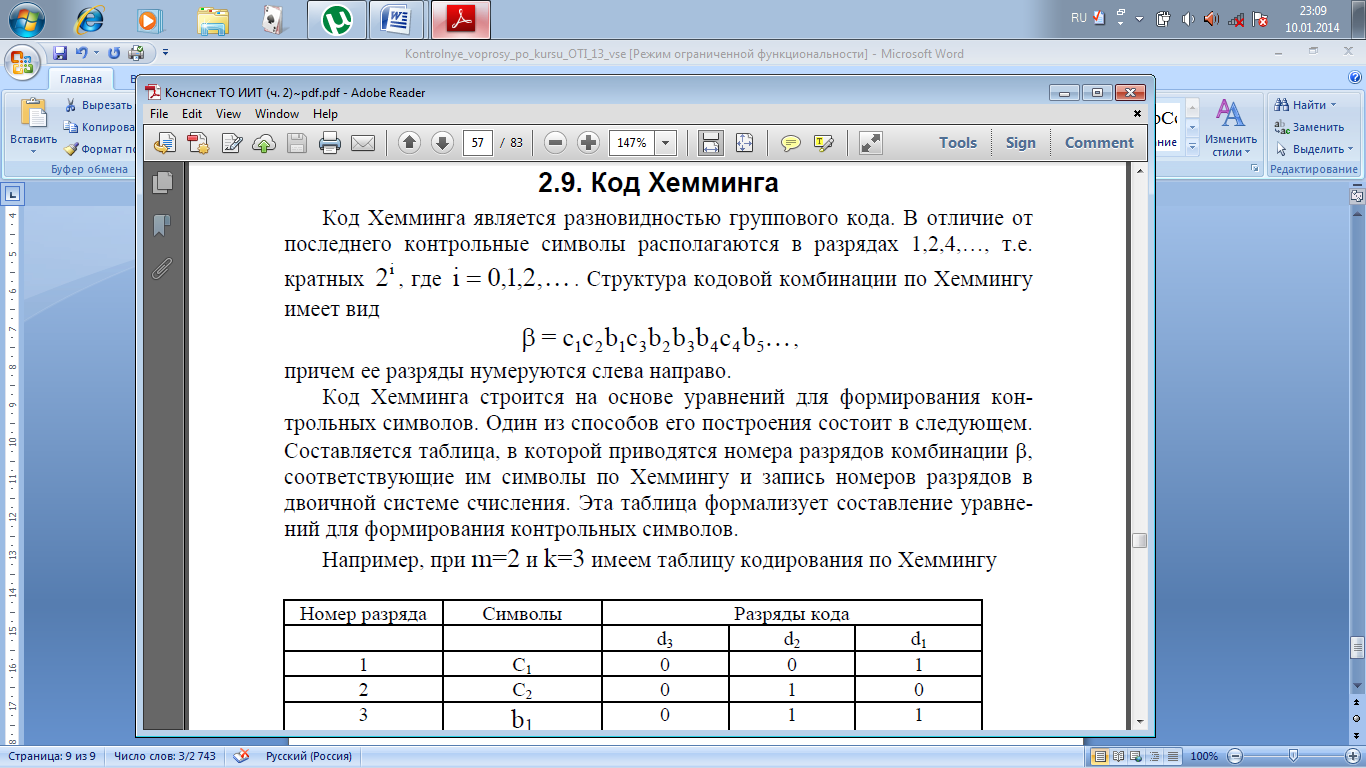The width and height of the screenshot is (1366, 768).
Task: Open the Undo history dropdown arrow in Word
Action: [96, 53]
